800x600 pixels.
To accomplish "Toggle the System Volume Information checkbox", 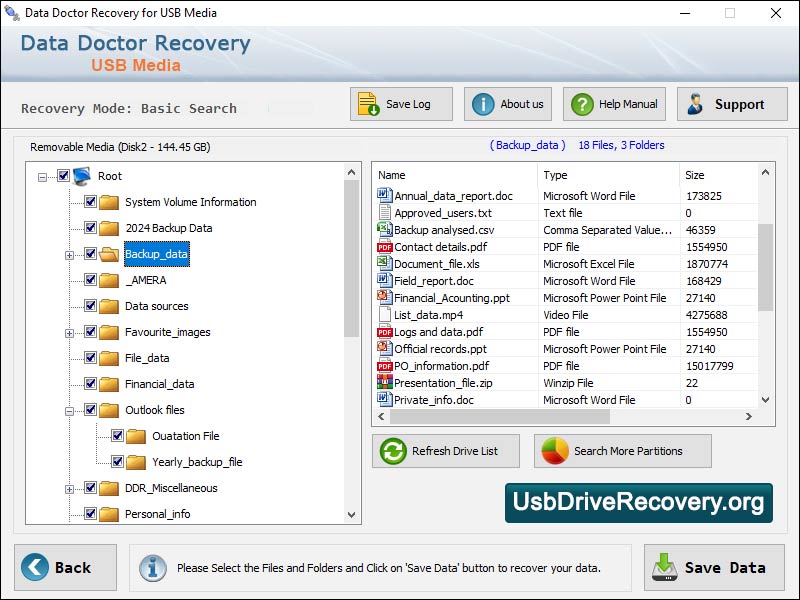I will pos(90,202).
